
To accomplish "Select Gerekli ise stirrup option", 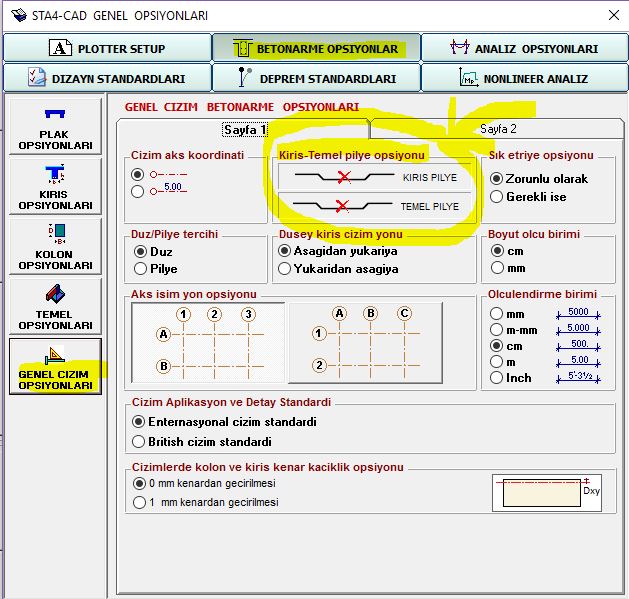I will coord(497,197).
